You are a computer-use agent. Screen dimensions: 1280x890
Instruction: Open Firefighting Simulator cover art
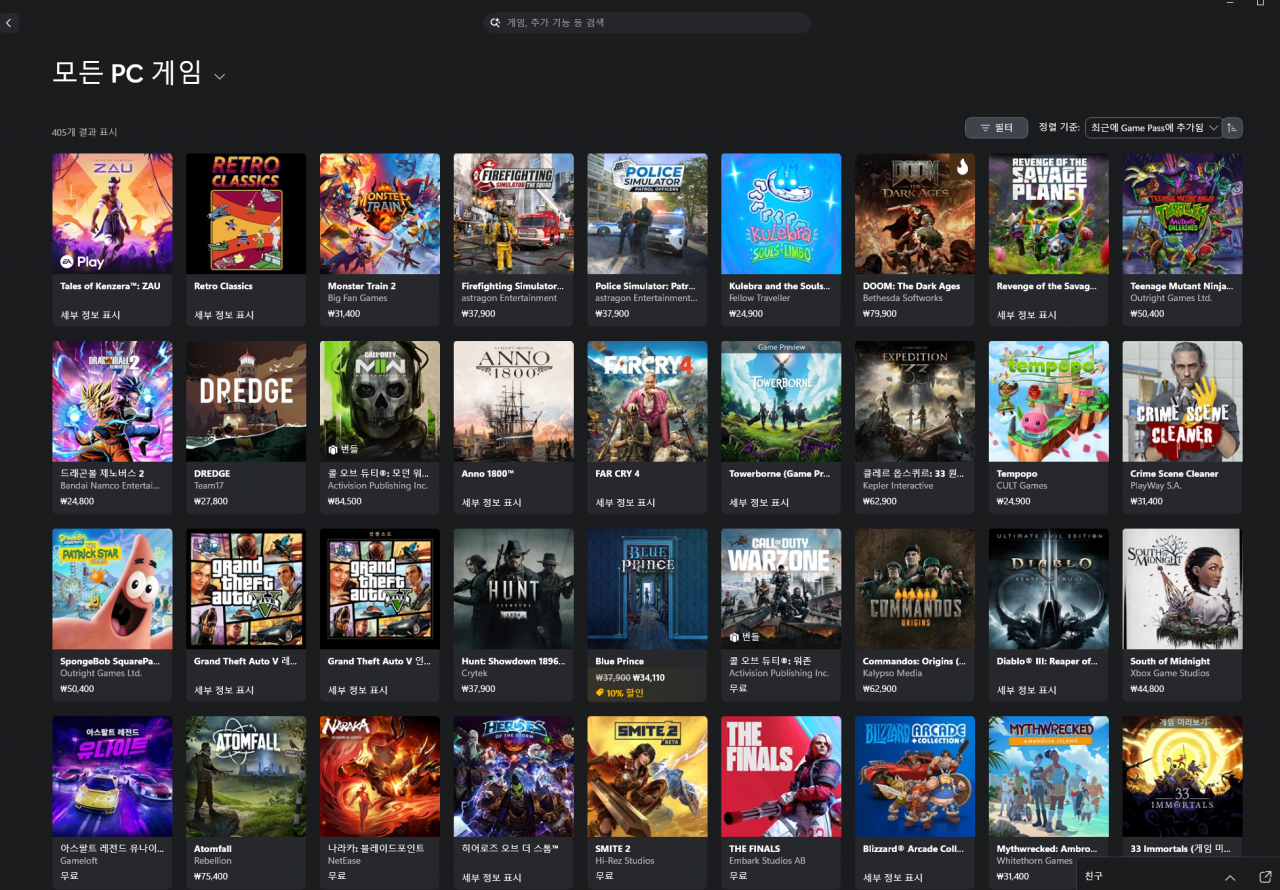click(x=514, y=213)
